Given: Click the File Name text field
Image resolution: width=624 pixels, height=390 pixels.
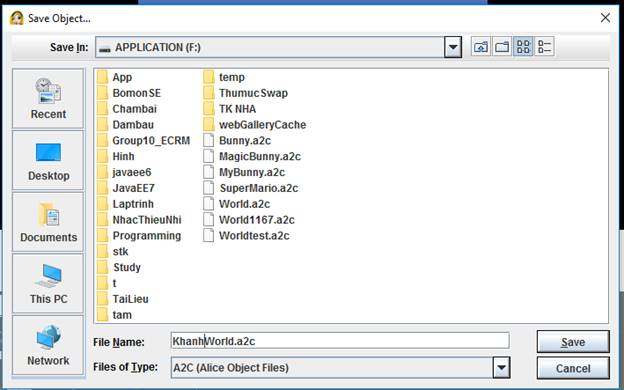Looking at the screenshot, I should (x=340, y=341).
